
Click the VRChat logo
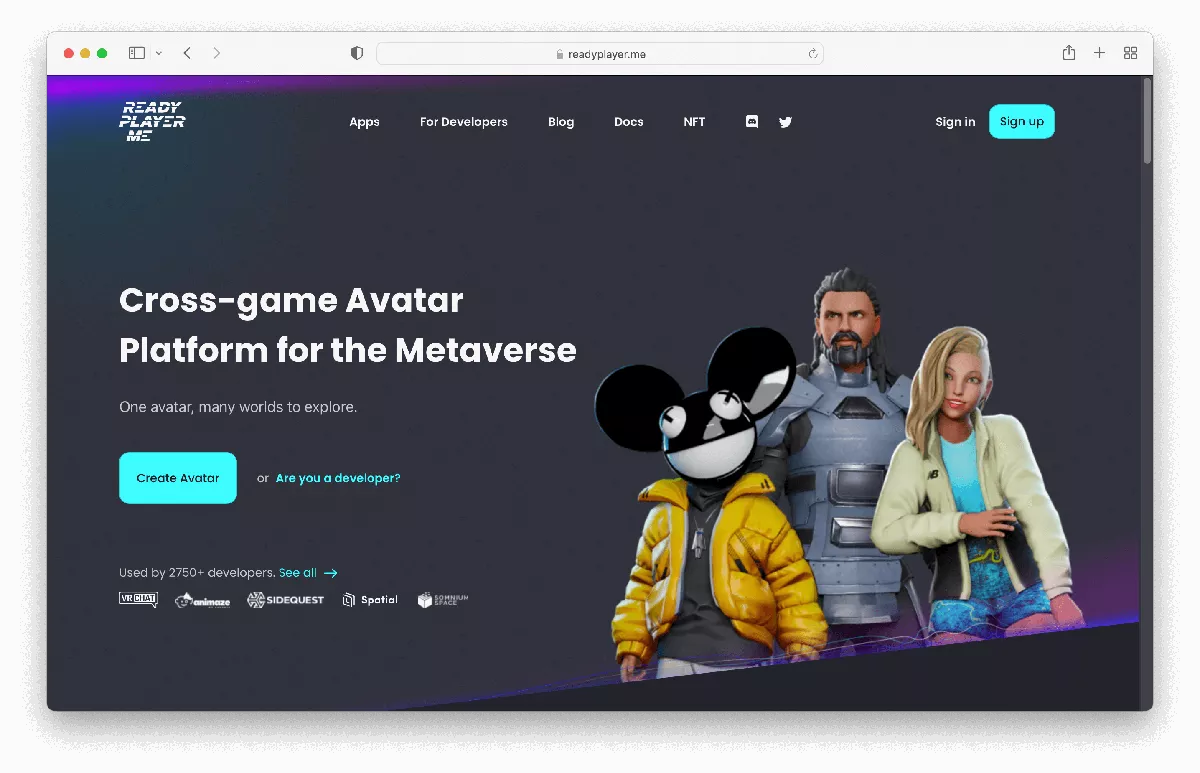139,600
